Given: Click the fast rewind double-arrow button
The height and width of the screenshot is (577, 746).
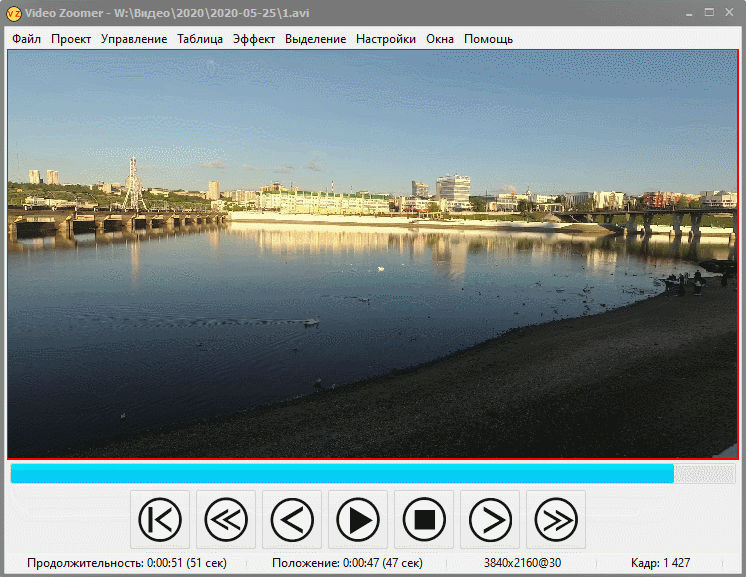Looking at the screenshot, I should click(x=226, y=519).
